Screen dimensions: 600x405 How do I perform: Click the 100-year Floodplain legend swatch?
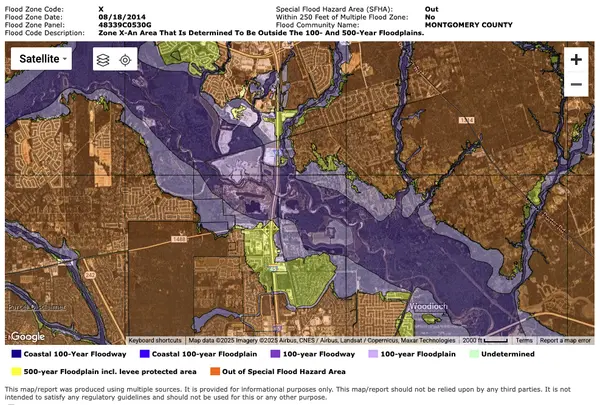coord(373,354)
